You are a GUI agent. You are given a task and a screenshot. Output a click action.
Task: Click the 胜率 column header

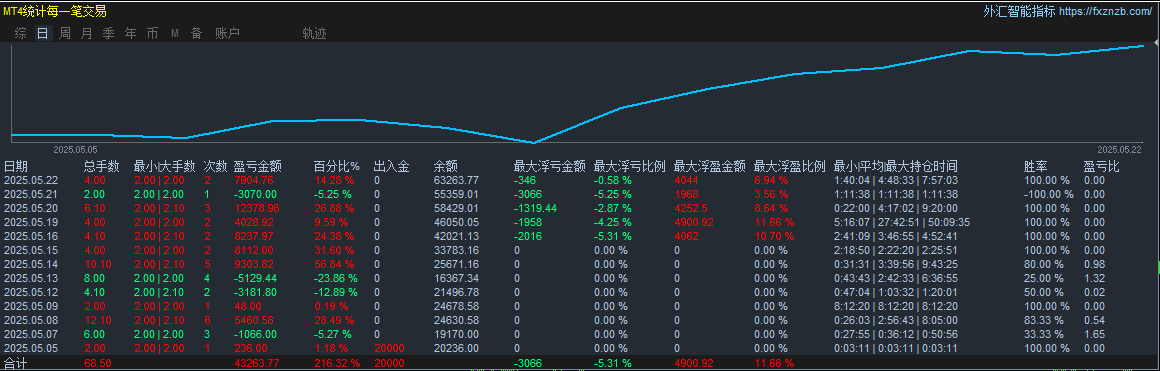click(1036, 167)
